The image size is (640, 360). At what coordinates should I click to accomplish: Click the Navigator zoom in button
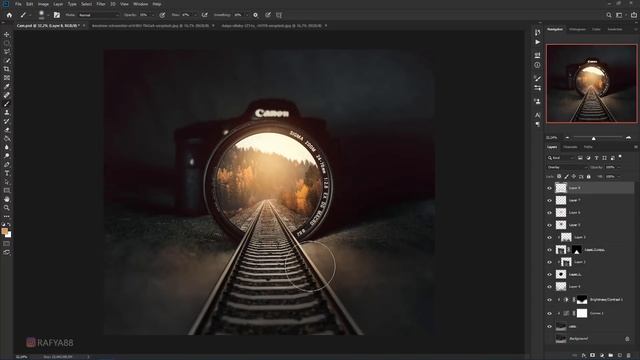click(x=629, y=138)
